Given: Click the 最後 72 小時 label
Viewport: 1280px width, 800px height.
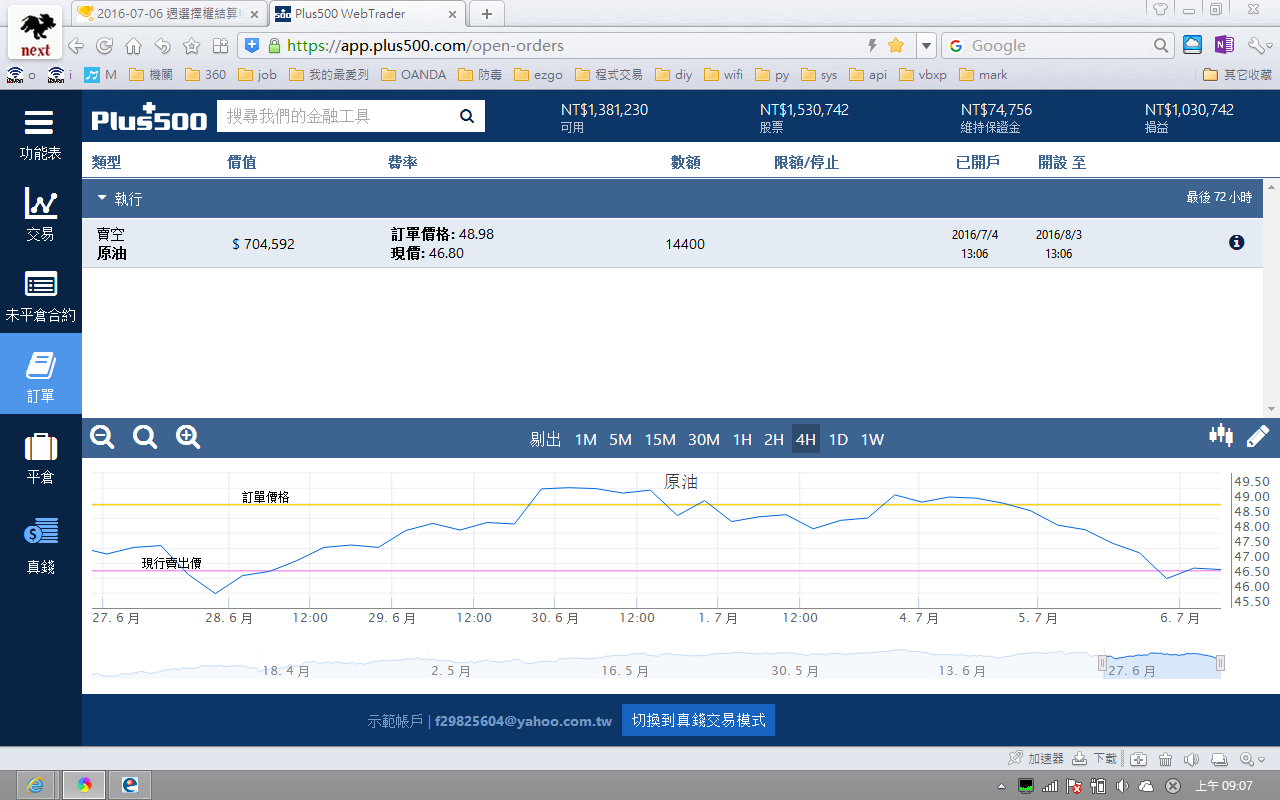Looking at the screenshot, I should click(1219, 198).
